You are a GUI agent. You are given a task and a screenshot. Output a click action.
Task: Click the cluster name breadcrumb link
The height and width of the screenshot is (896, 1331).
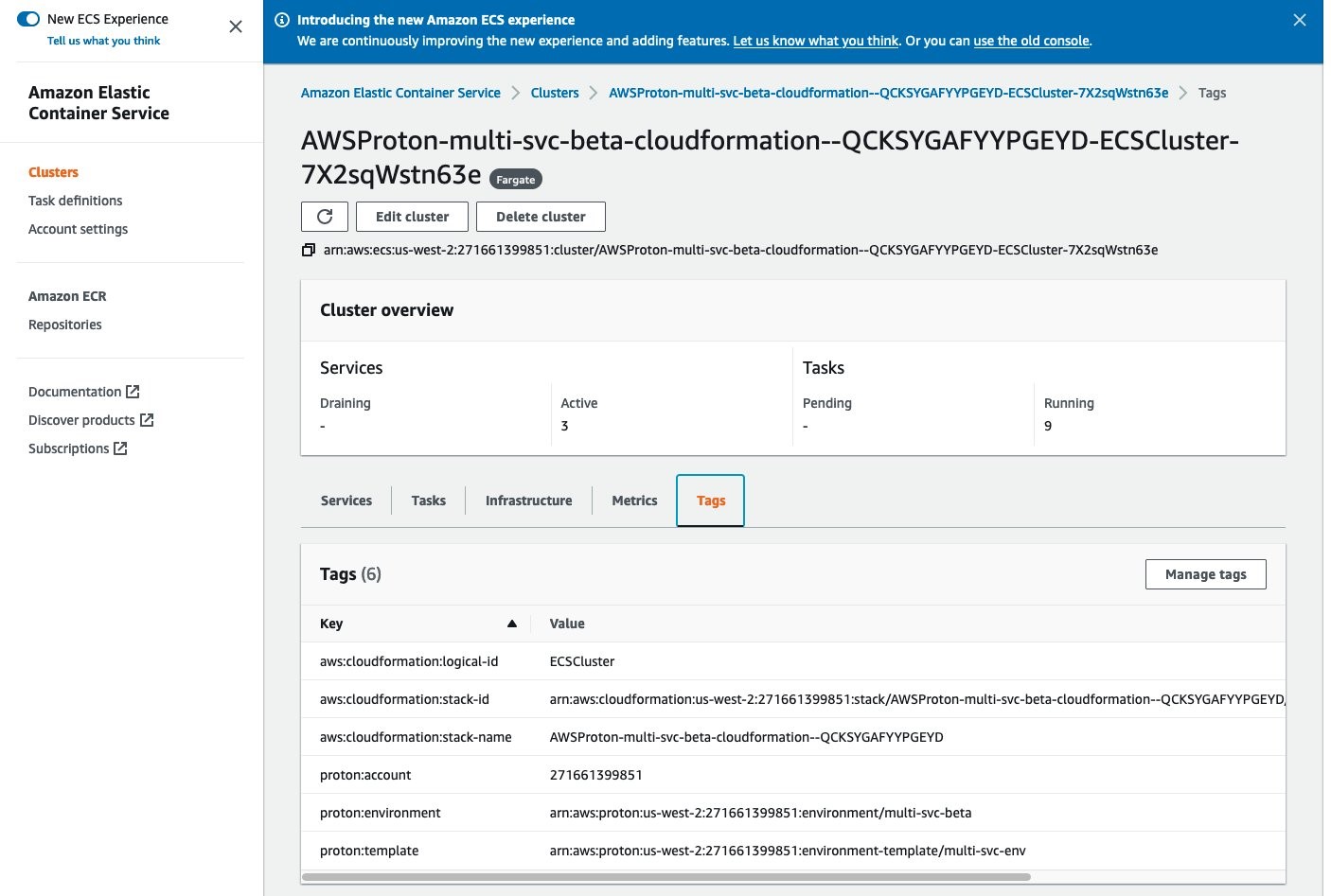coord(888,93)
